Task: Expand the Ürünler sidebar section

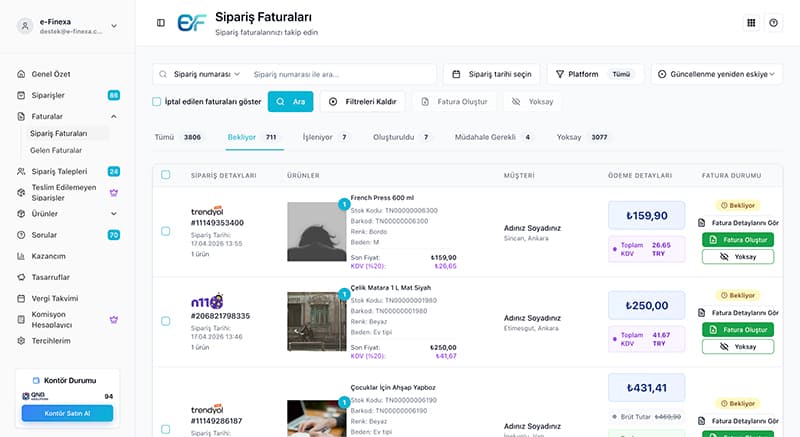Action: click(114, 214)
